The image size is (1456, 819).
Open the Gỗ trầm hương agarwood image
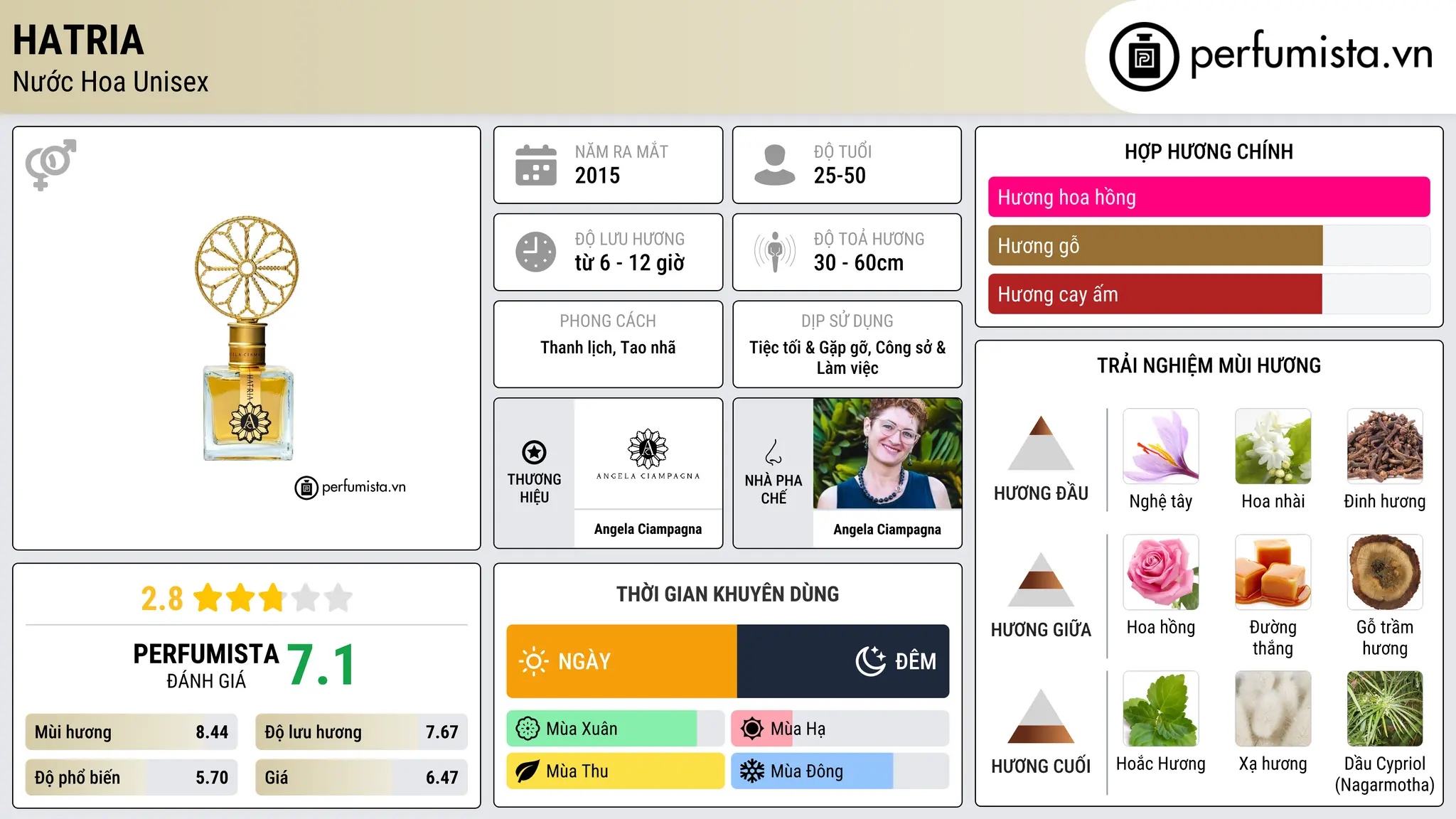coord(1385,572)
